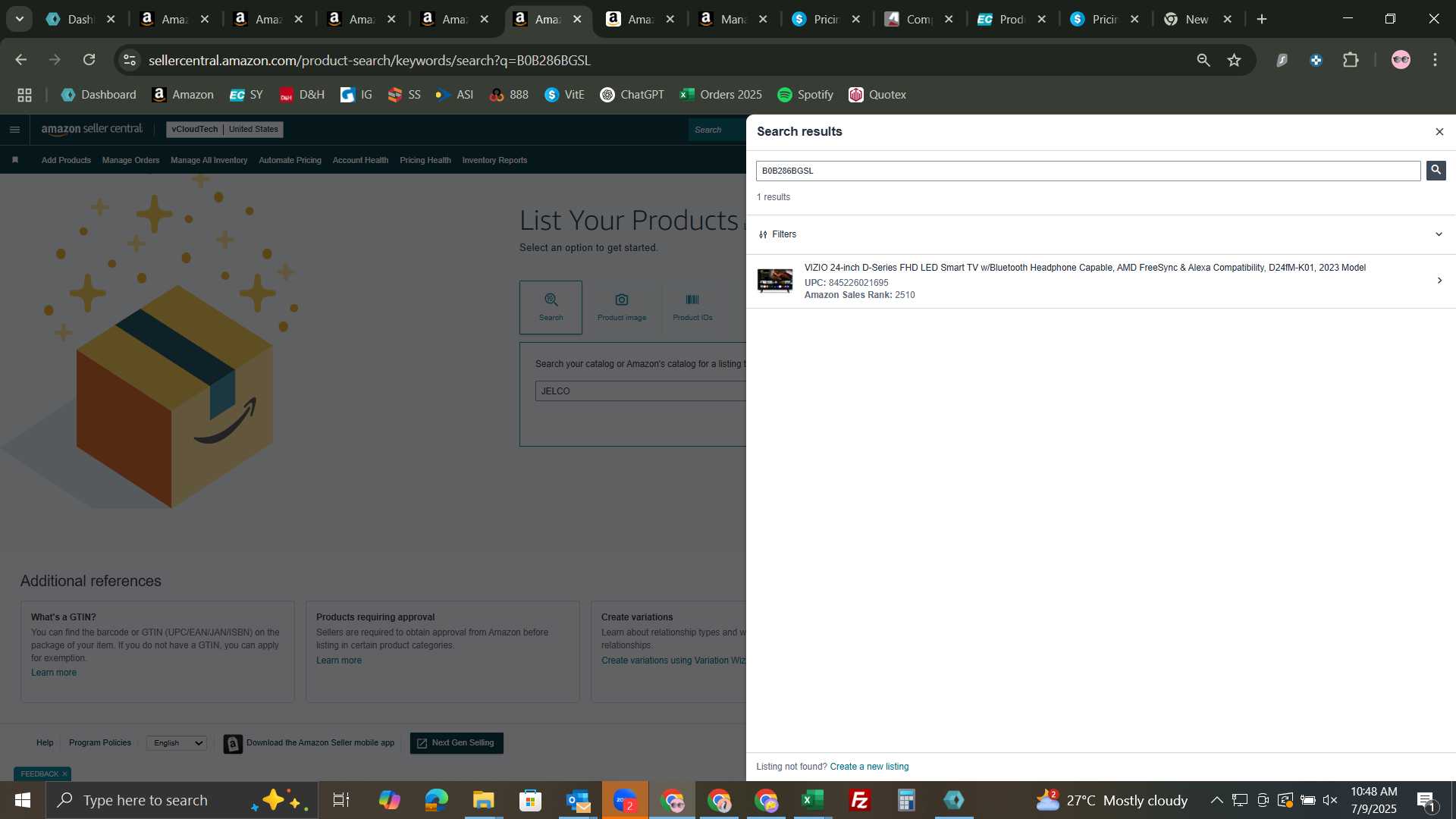Click the site information icon in address bar
The image size is (1456, 819).
click(130, 60)
